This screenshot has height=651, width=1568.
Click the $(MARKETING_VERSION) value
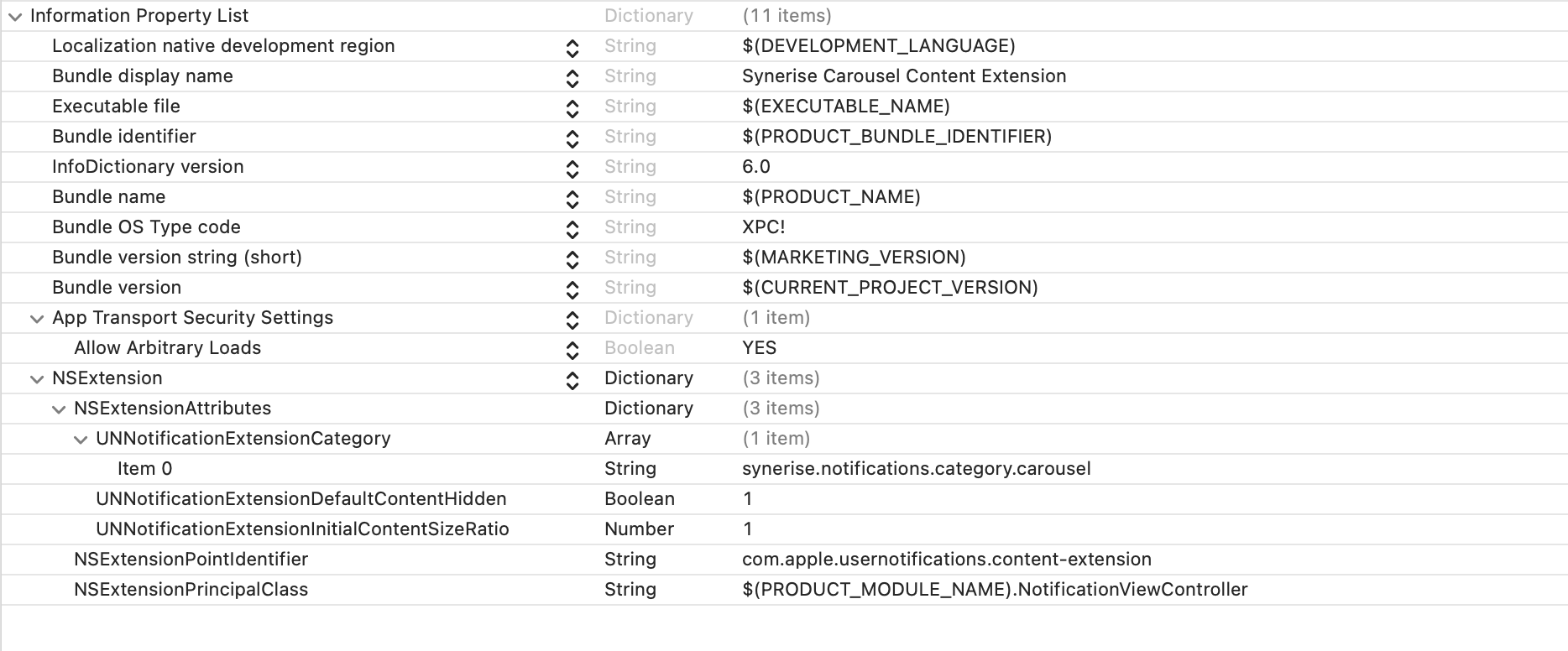click(x=855, y=258)
